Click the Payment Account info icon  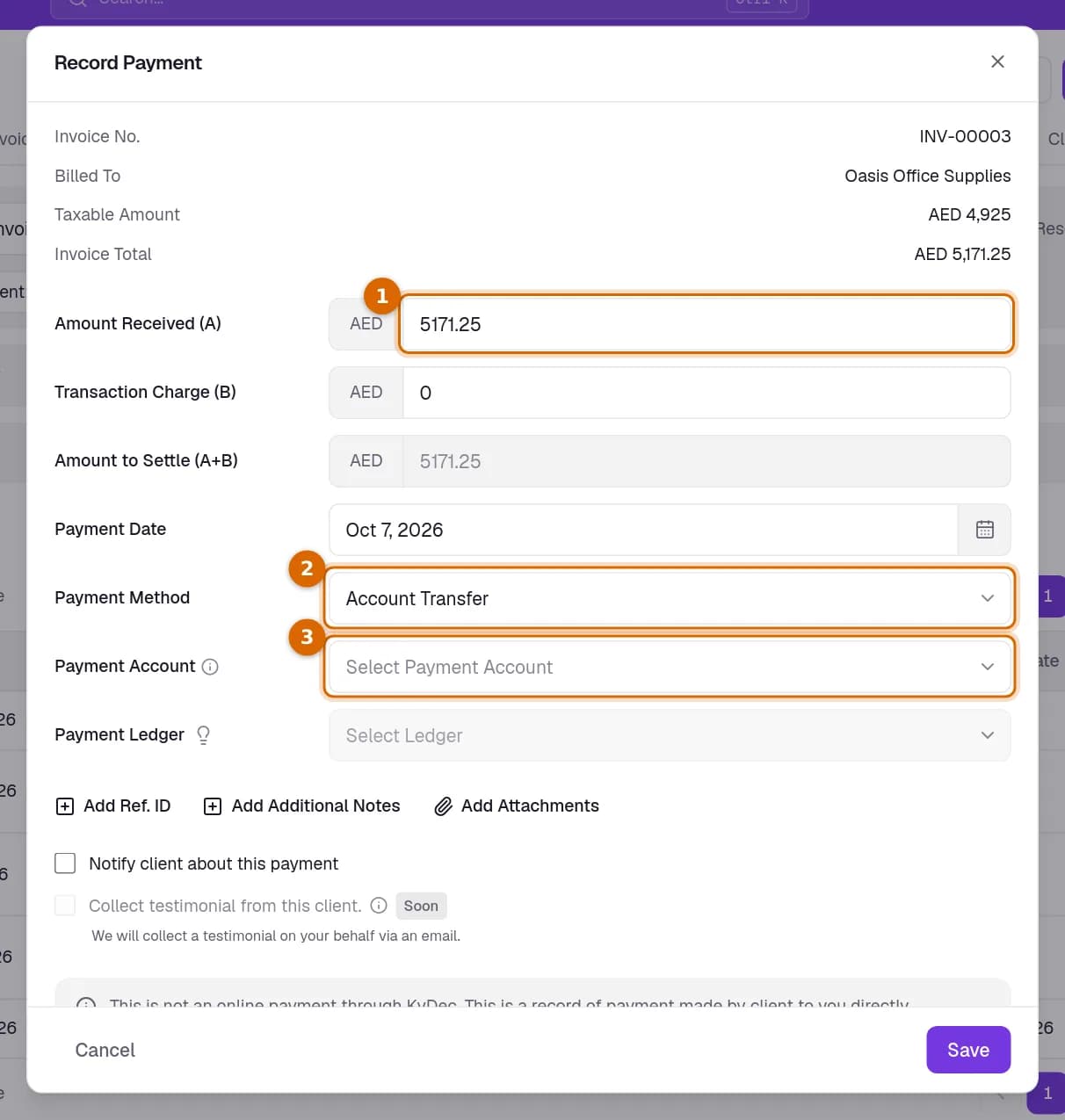click(x=210, y=667)
